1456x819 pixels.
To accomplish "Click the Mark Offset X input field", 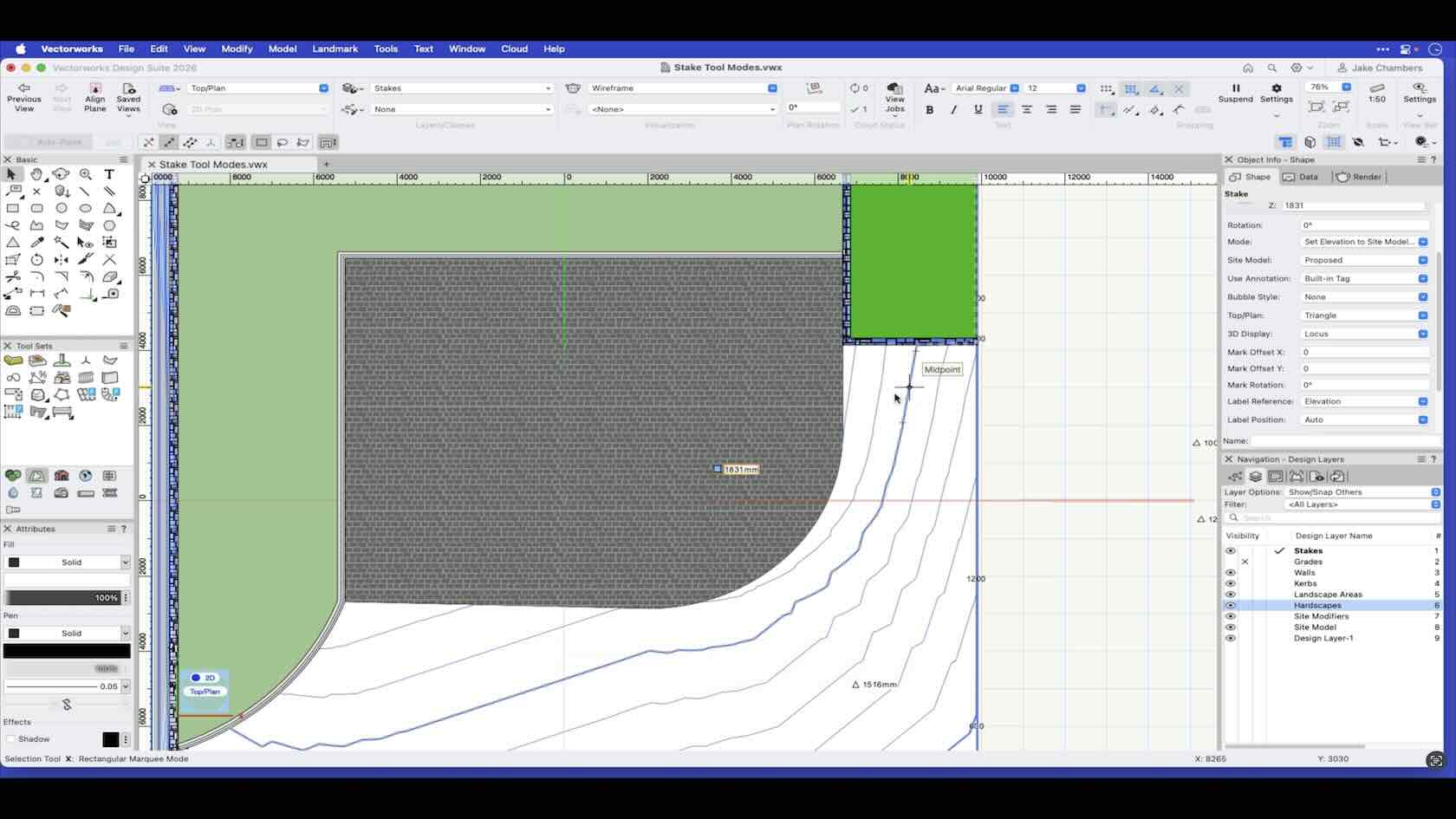I will [1365, 352].
